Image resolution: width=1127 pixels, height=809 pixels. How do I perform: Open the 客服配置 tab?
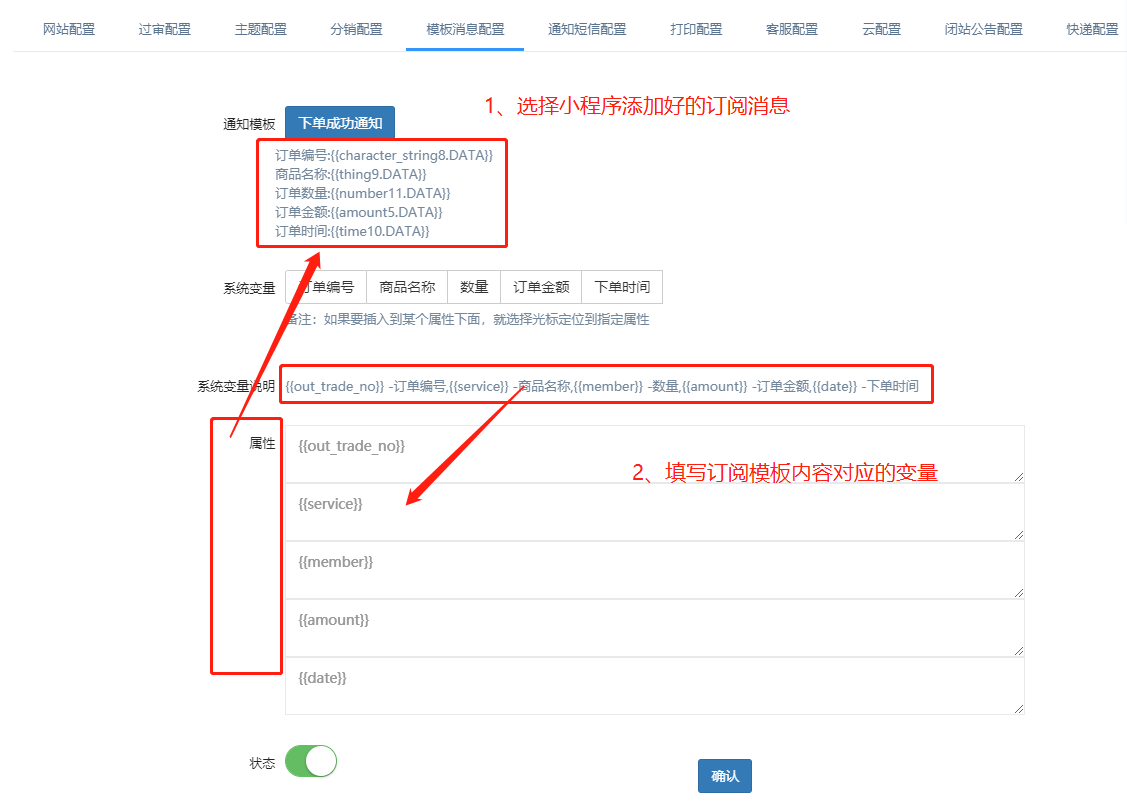(x=791, y=29)
